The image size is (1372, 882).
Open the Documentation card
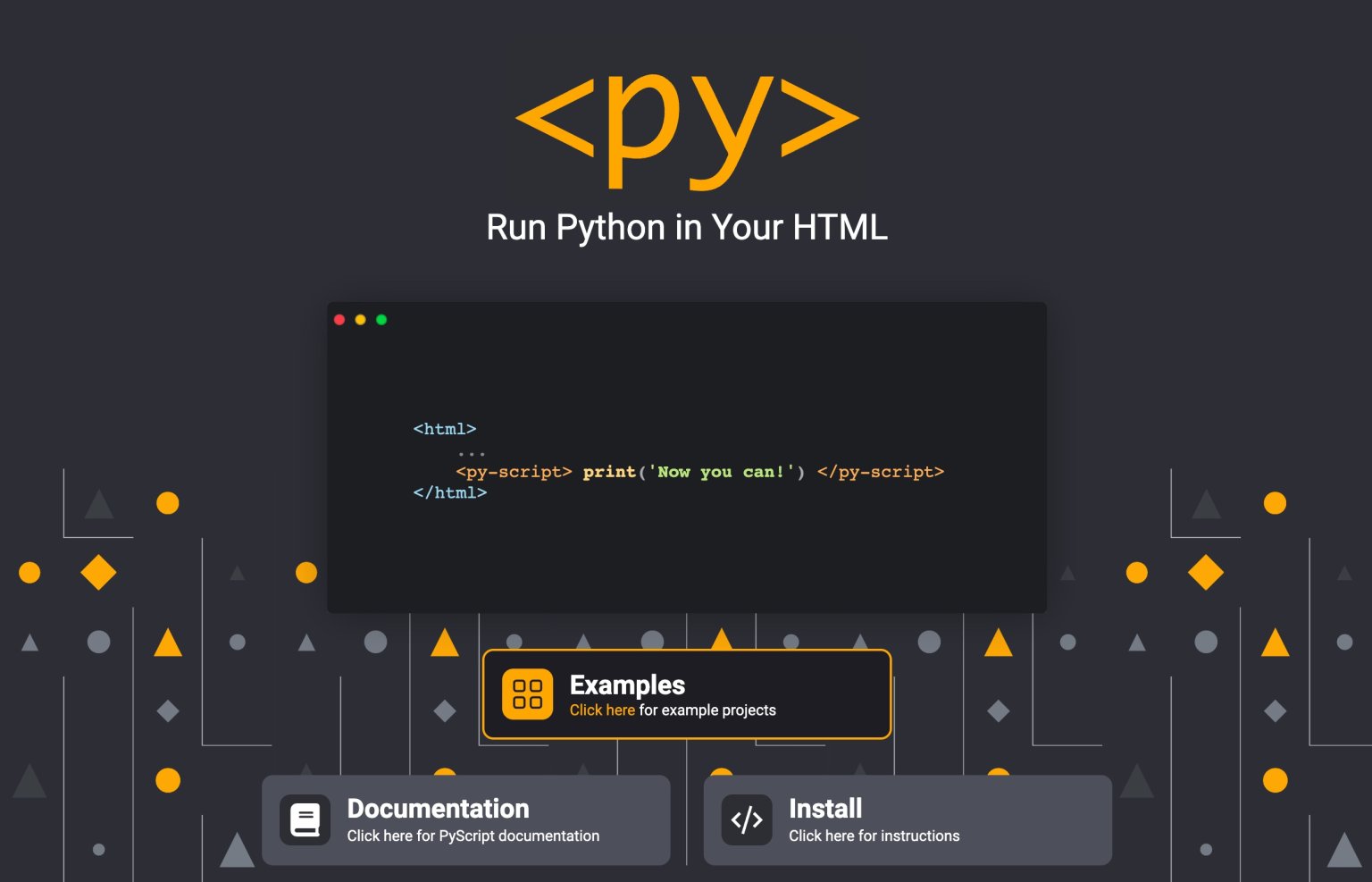(x=465, y=819)
